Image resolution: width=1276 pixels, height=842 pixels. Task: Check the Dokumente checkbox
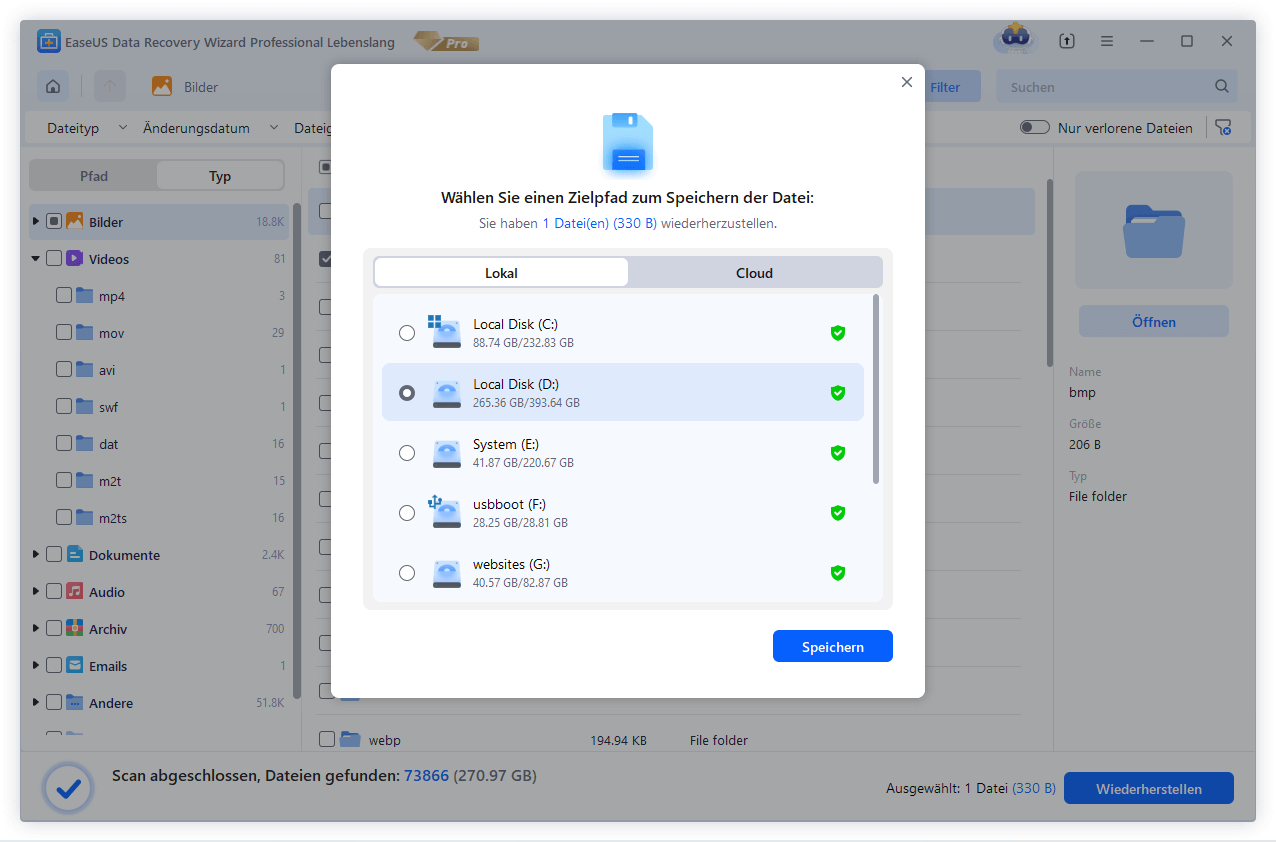(54, 554)
